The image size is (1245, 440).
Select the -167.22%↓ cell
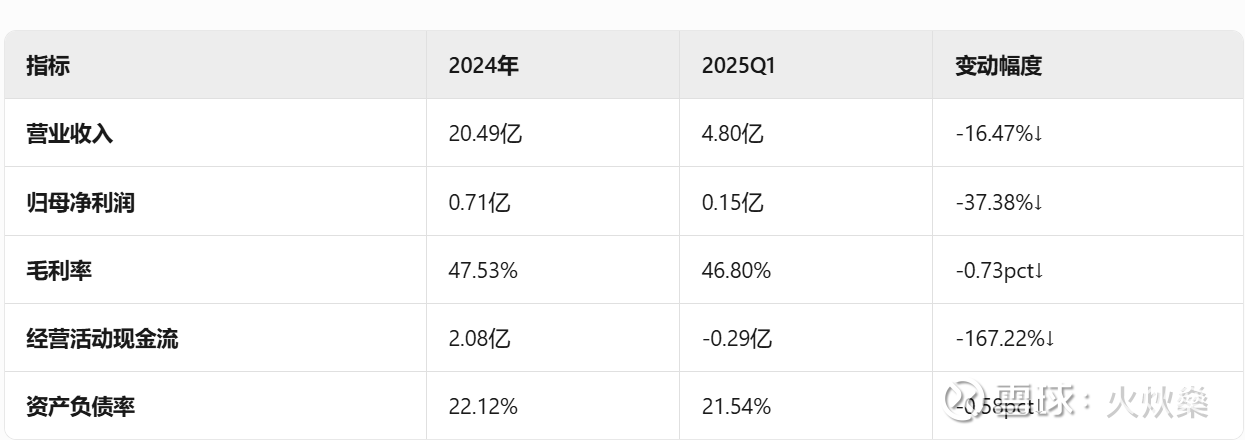pos(1005,339)
